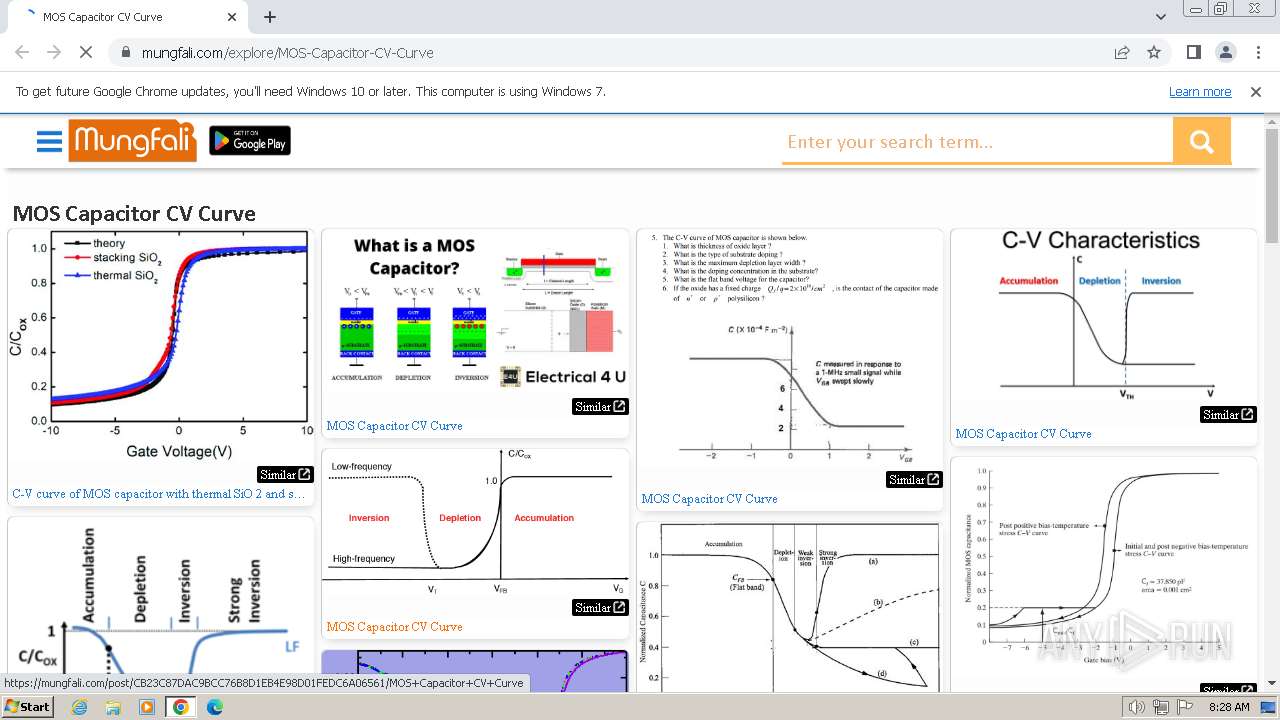
Task: Click Similar on the 1-MHz question image
Action: (914, 479)
